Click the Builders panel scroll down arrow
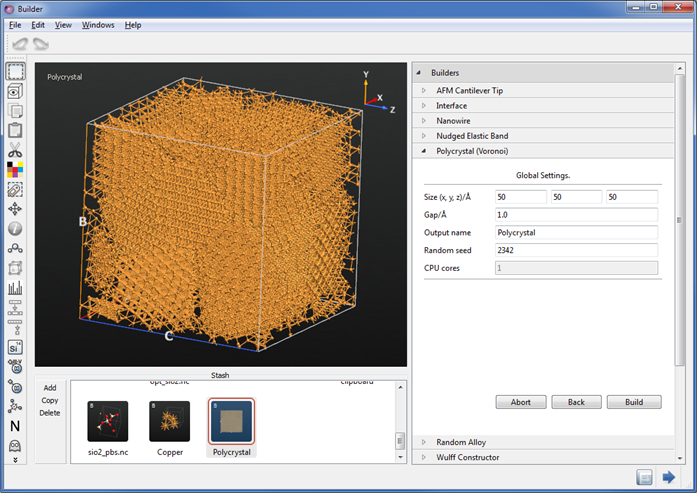697x493 pixels. [679, 458]
